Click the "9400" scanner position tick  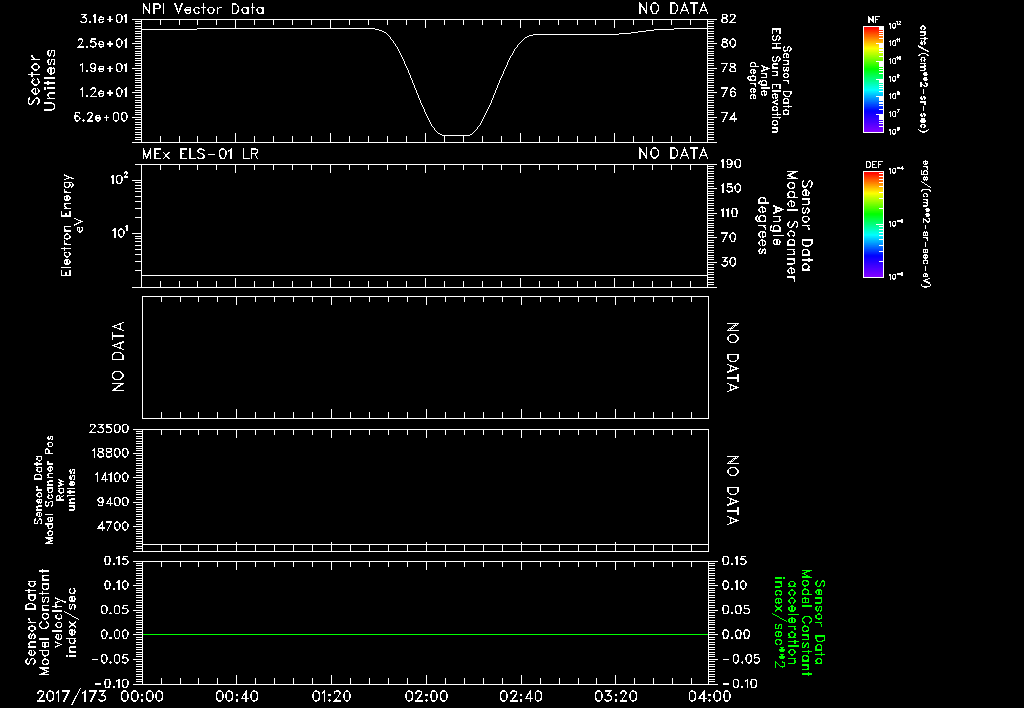pyautogui.click(x=114, y=502)
